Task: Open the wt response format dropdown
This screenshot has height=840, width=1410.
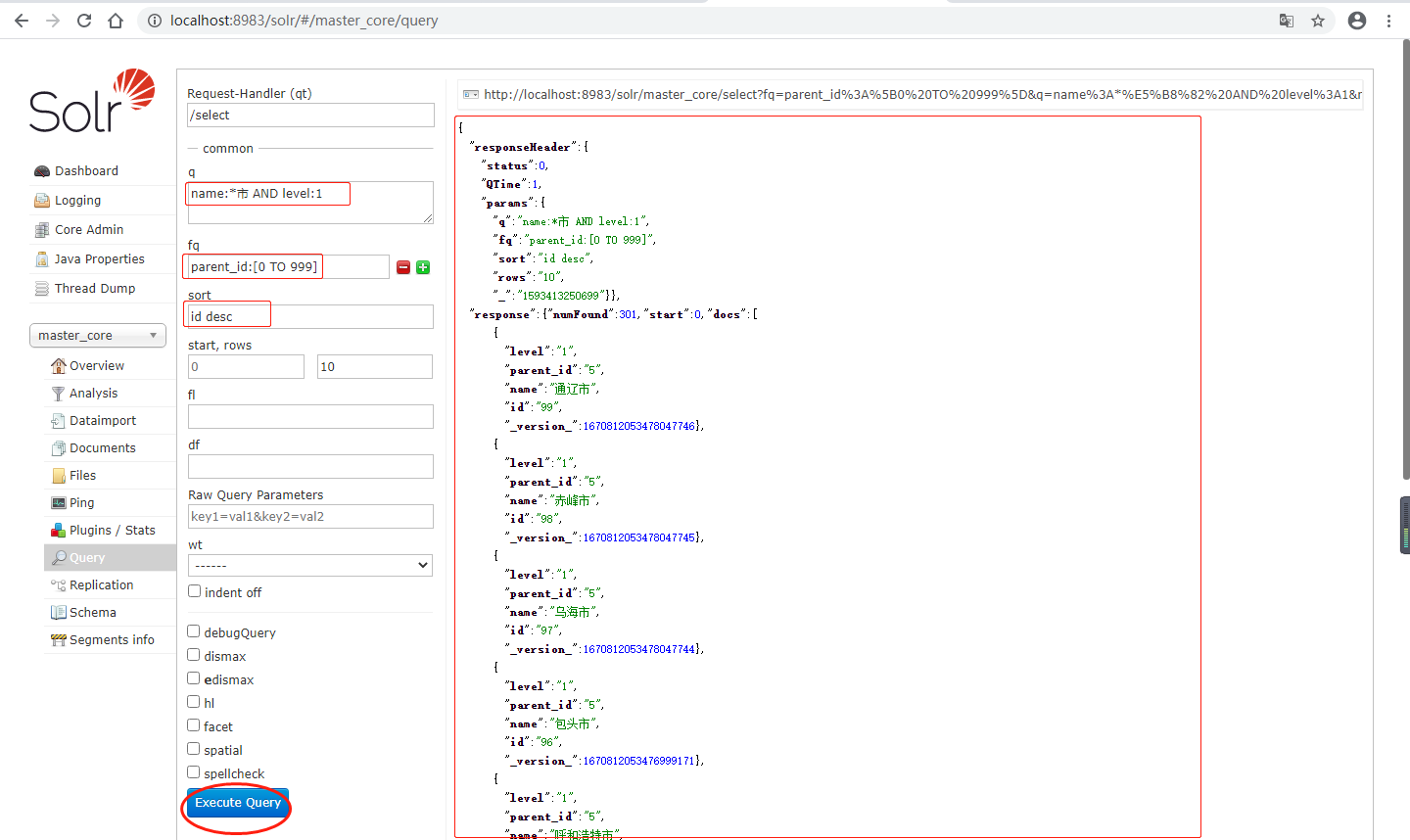Action: 309,565
